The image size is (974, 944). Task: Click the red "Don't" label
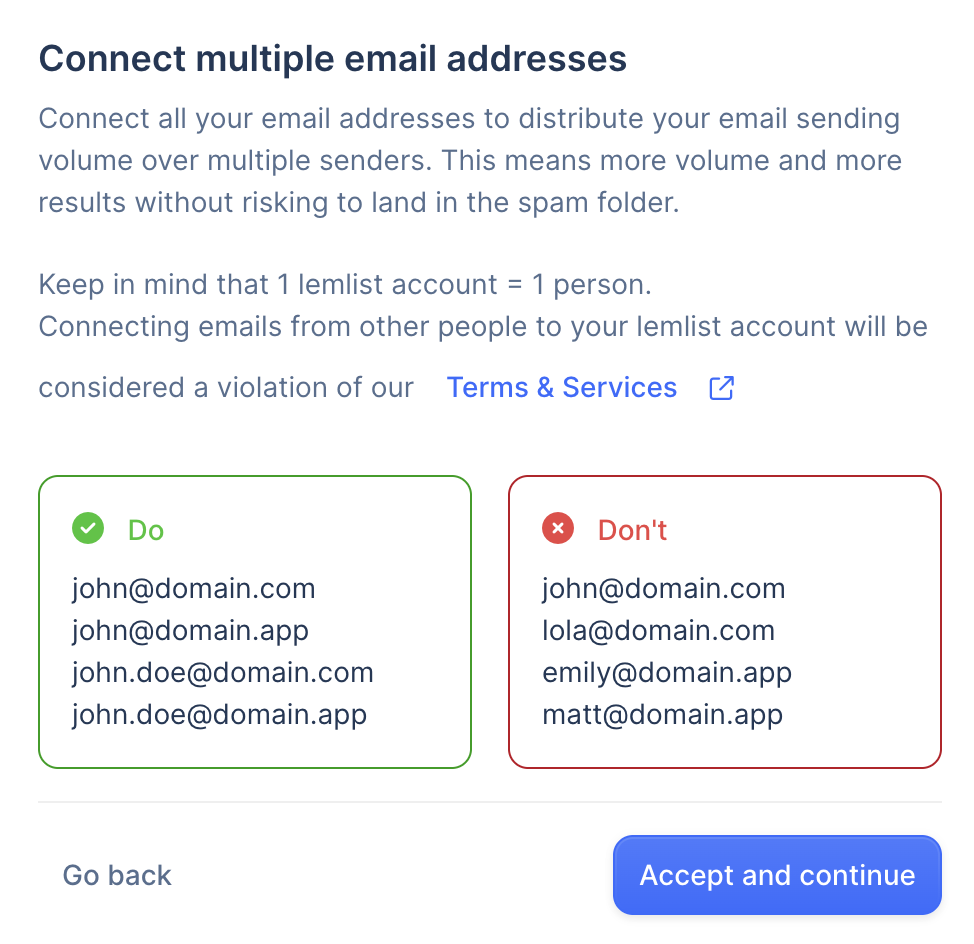click(632, 530)
